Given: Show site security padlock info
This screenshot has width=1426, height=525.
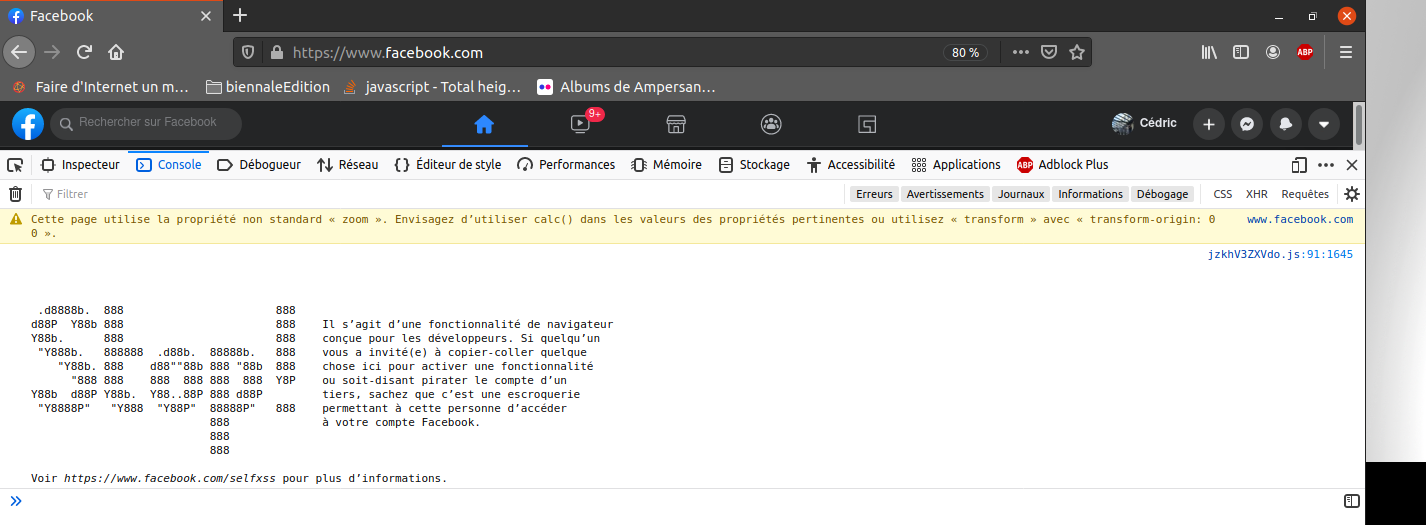Looking at the screenshot, I should (x=275, y=52).
